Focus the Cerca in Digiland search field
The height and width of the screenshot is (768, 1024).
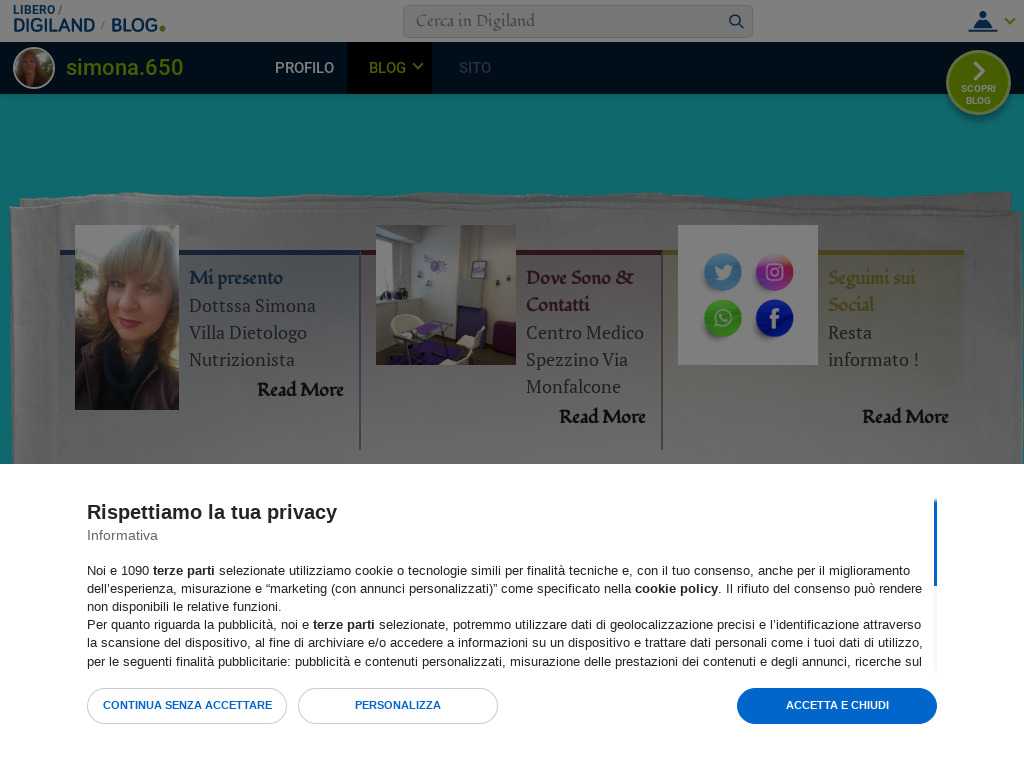click(565, 21)
